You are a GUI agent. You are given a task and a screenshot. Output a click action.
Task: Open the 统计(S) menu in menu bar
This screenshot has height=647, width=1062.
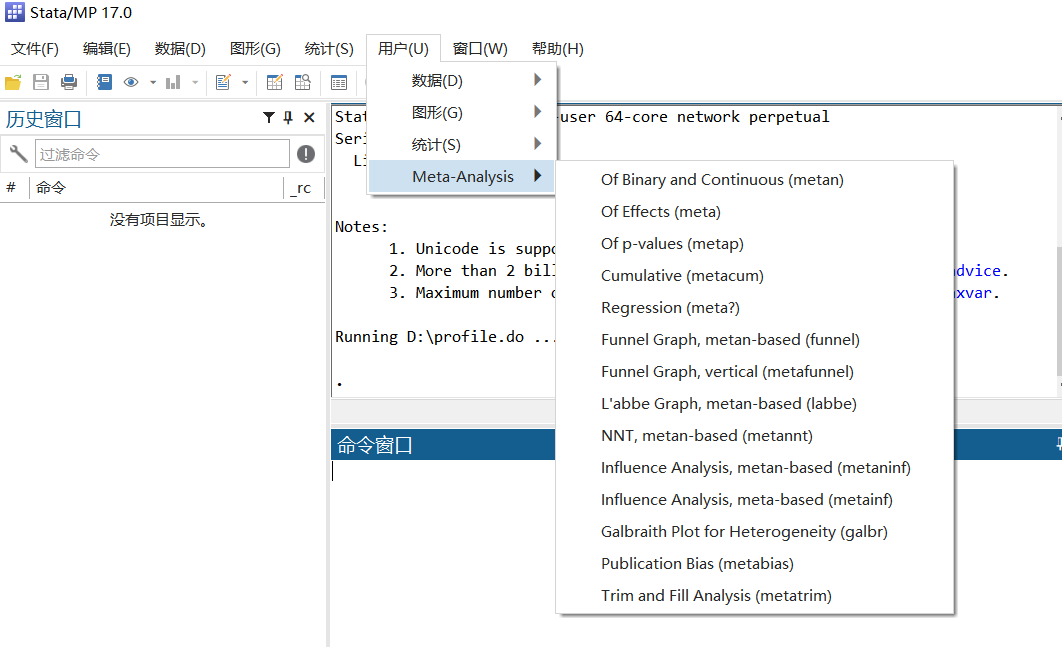[x=329, y=49]
